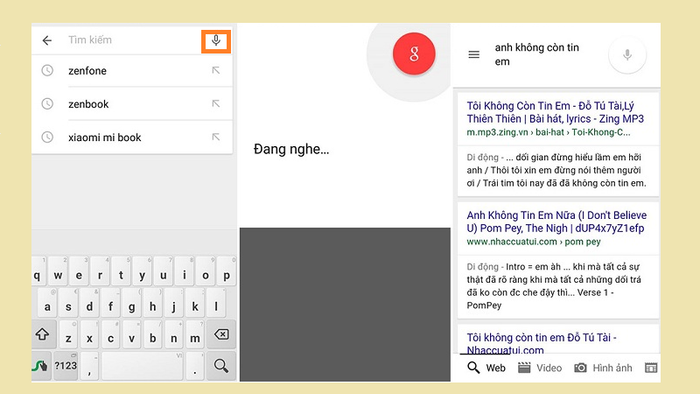This screenshot has height=394, width=700.
Task: Tap the l key on keyboard
Action: (216, 303)
